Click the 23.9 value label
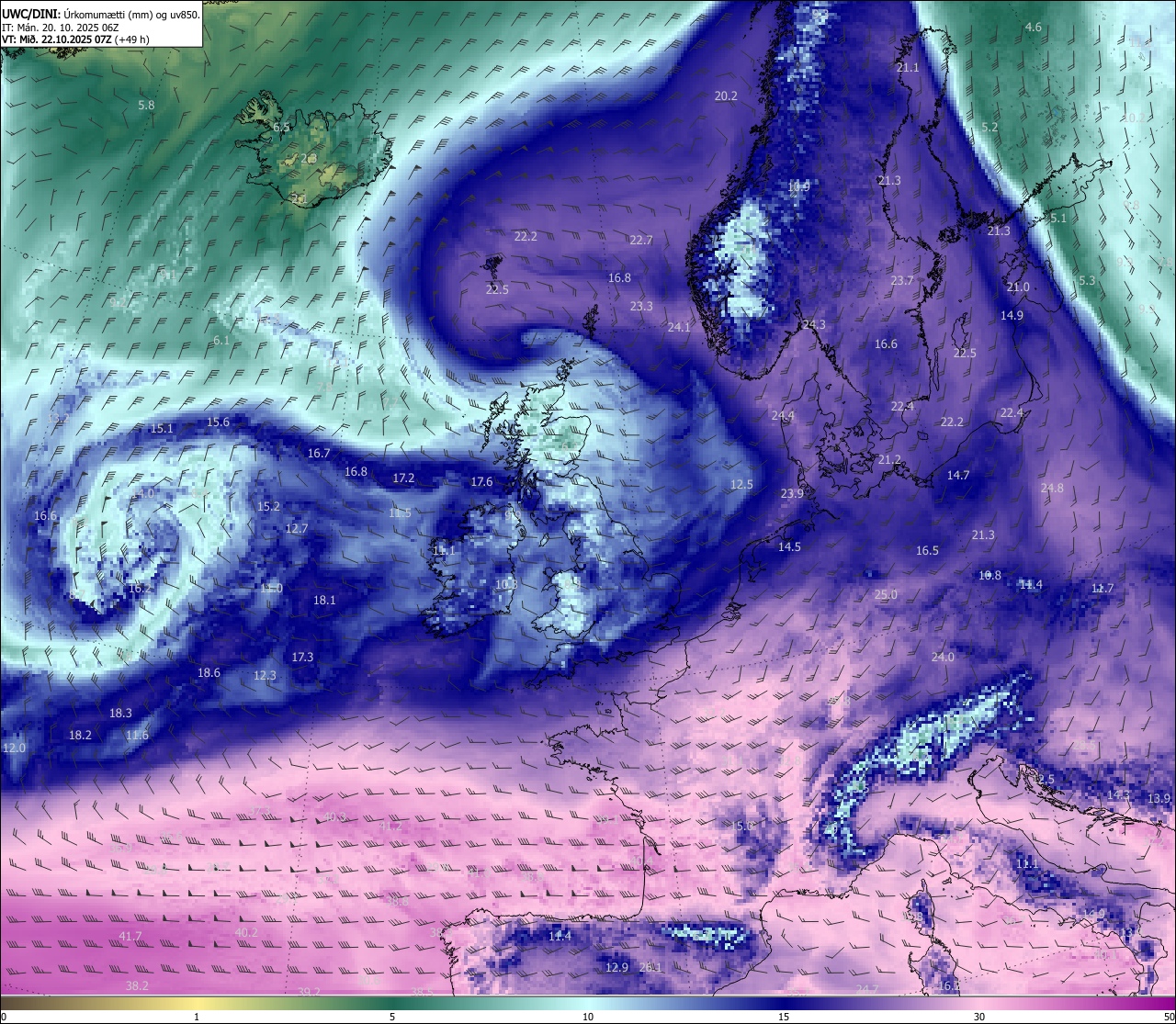The width and height of the screenshot is (1176, 1024). coord(792,494)
